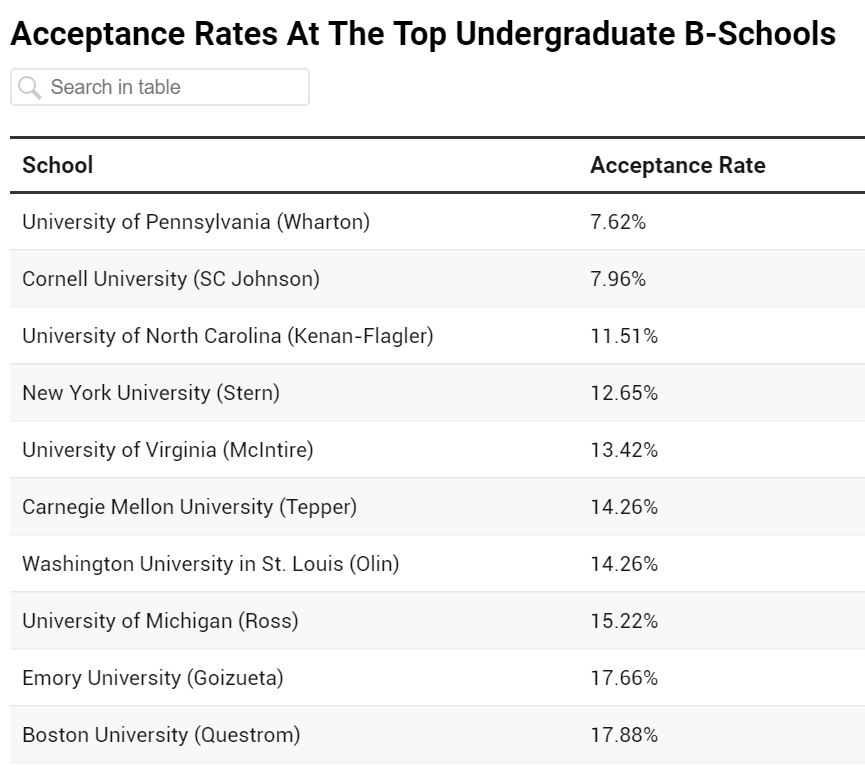Click the Acceptance Rates chart title
The width and height of the screenshot is (865, 765).
click(x=423, y=34)
